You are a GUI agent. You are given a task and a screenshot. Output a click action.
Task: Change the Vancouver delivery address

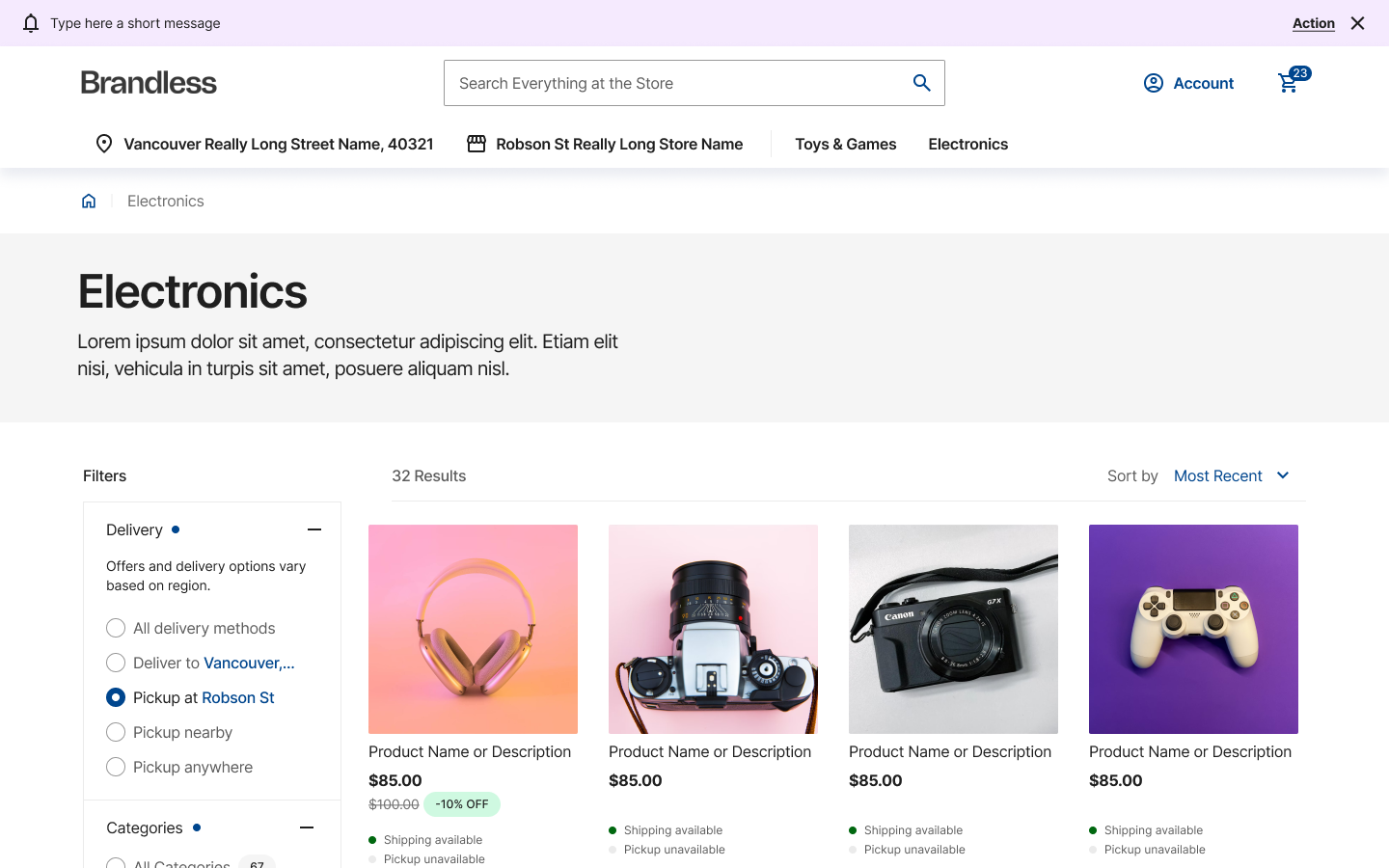278,144
